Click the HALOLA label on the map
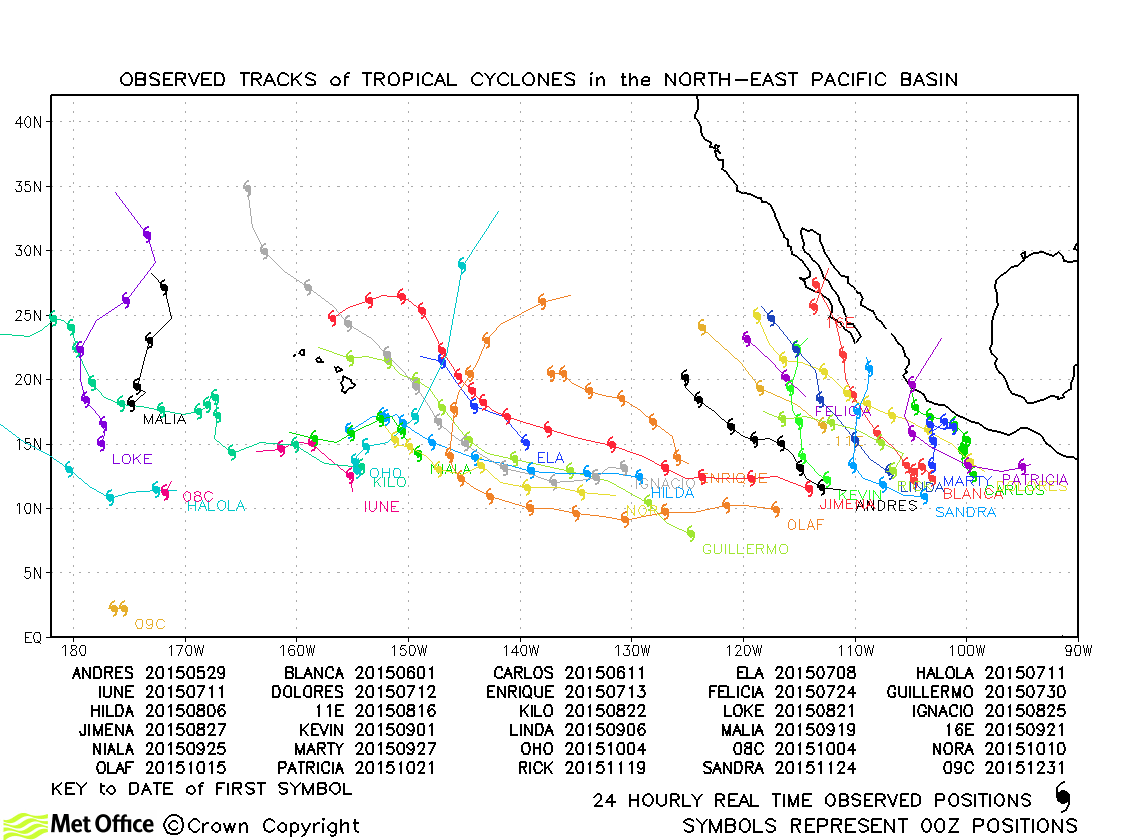 (216, 506)
